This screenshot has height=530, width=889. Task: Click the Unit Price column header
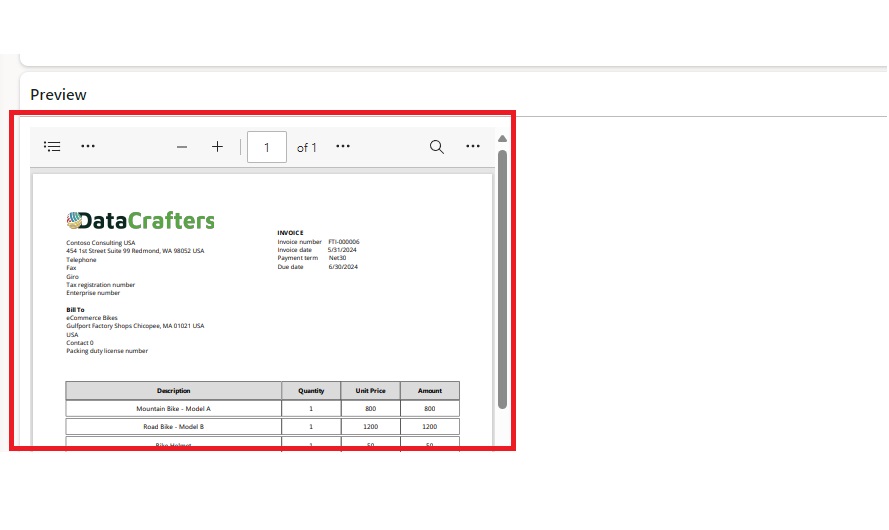click(x=370, y=390)
